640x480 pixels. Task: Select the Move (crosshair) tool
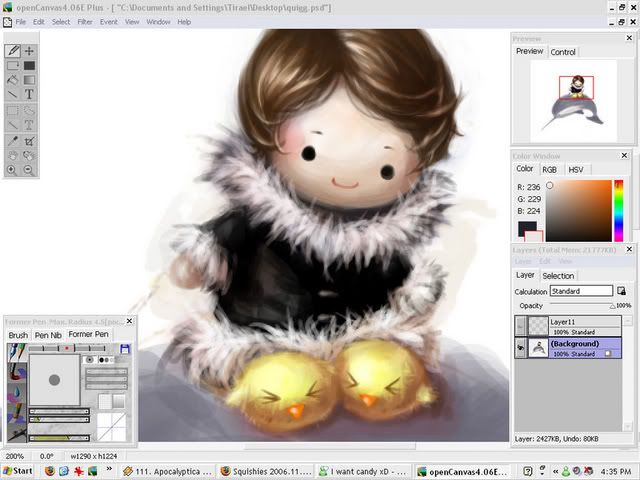click(x=29, y=51)
